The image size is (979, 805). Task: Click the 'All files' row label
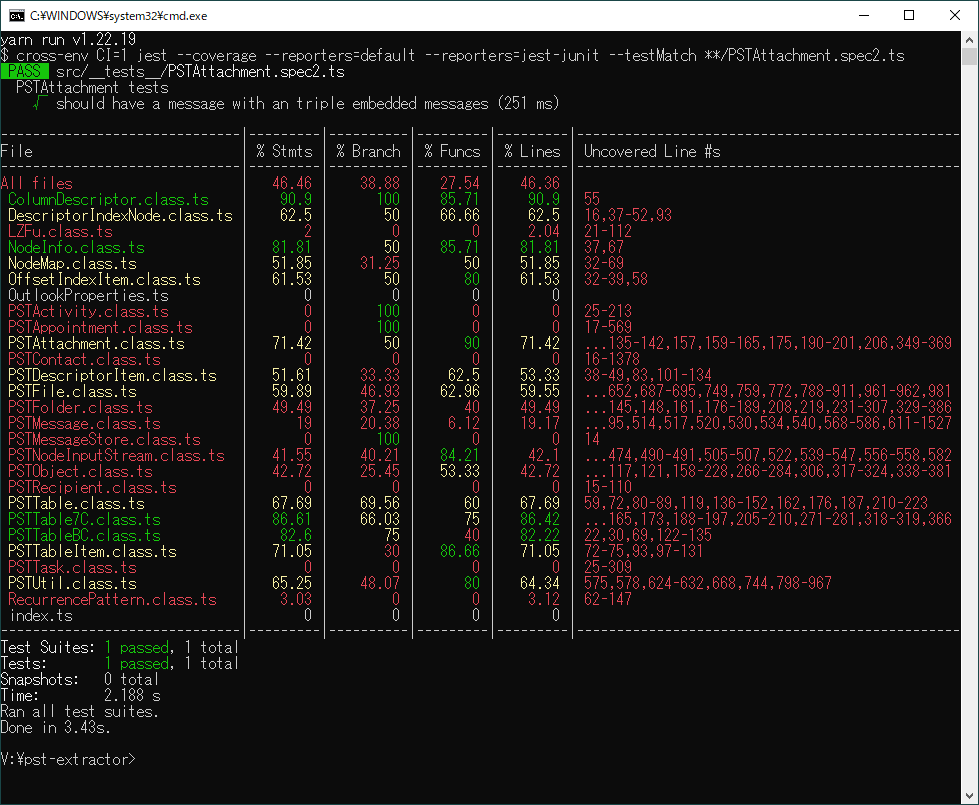(x=37, y=184)
